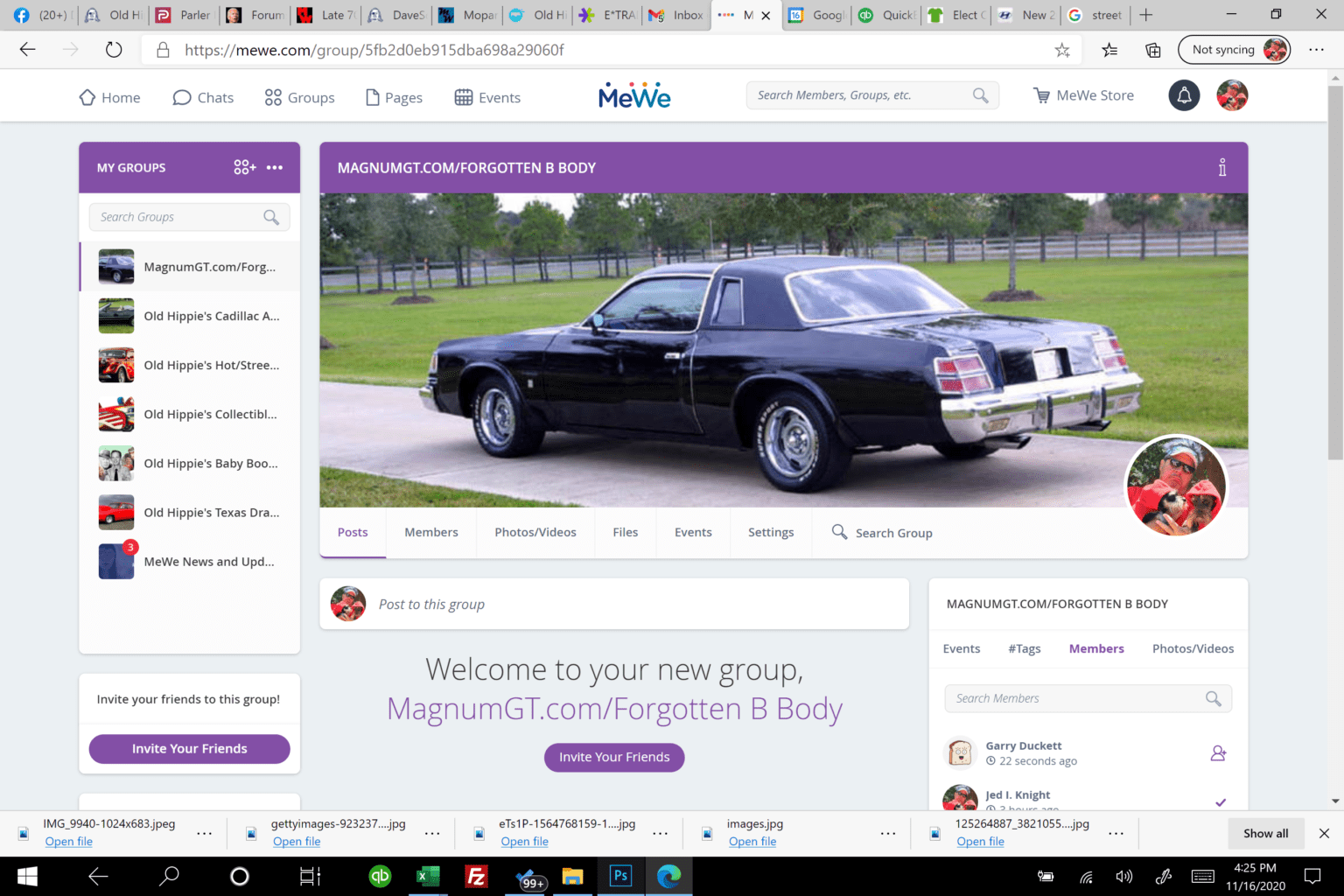Click the group owner avatar on cover
Screen dimensions: 1344x896
tap(1176, 485)
